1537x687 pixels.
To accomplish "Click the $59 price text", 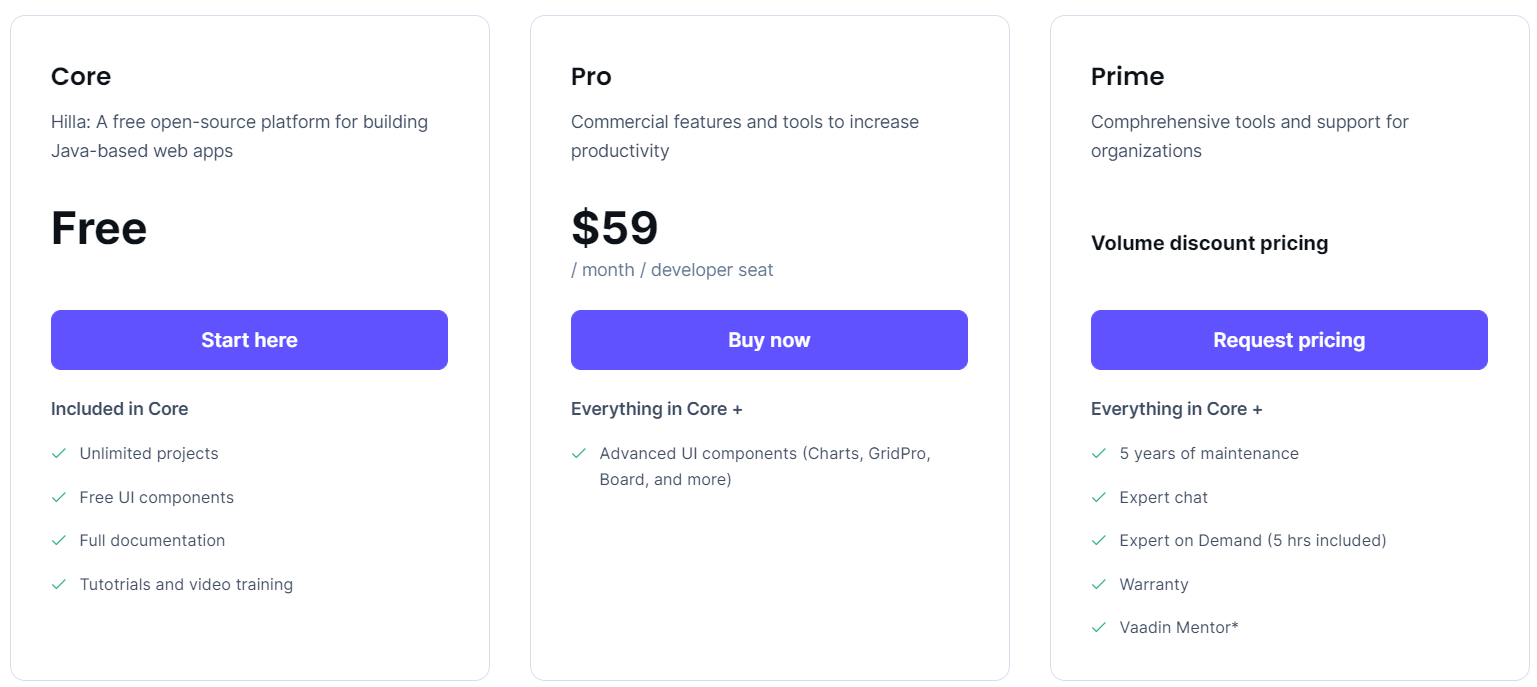I will (x=614, y=228).
